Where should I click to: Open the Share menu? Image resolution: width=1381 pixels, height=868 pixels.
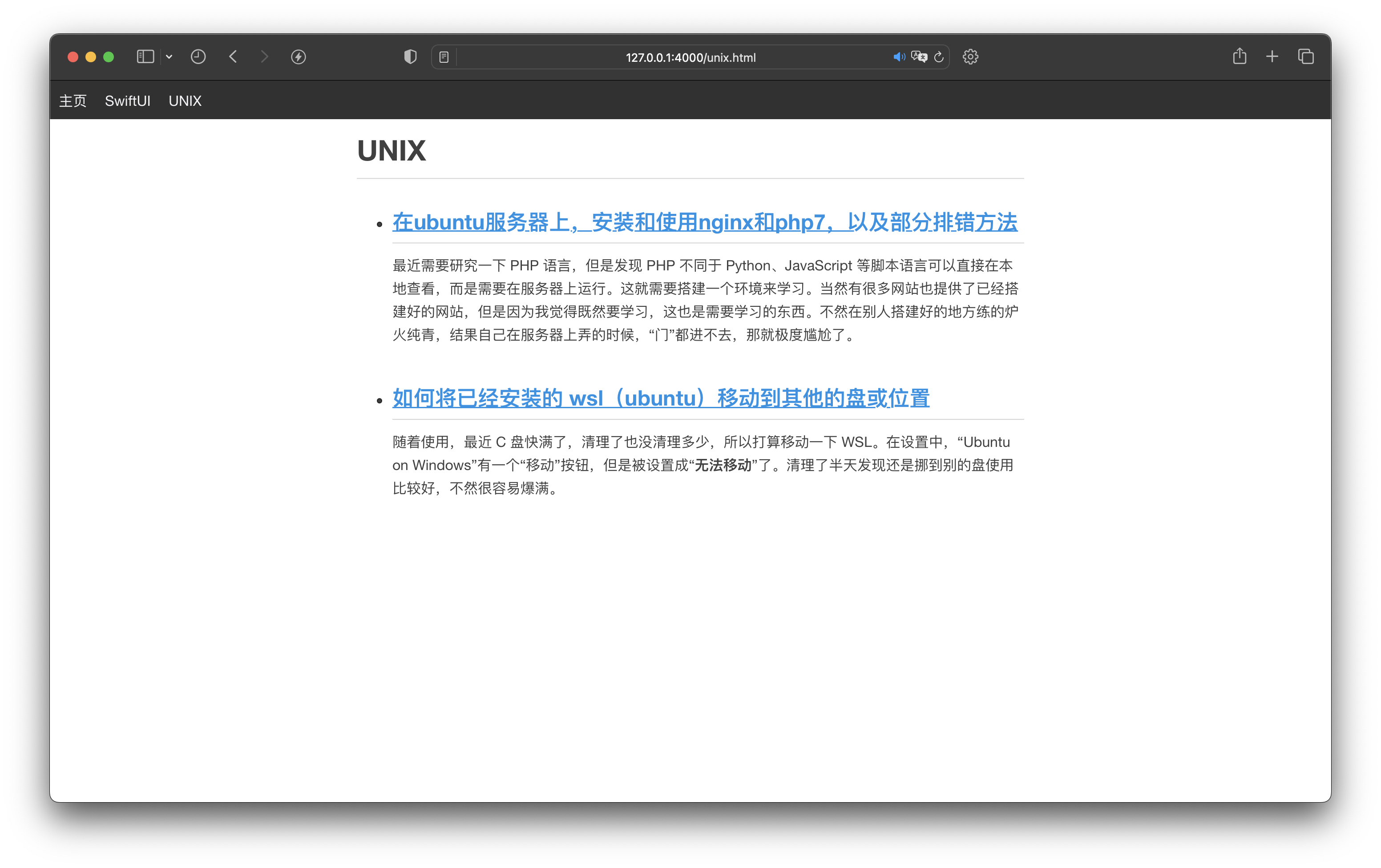tap(1240, 56)
